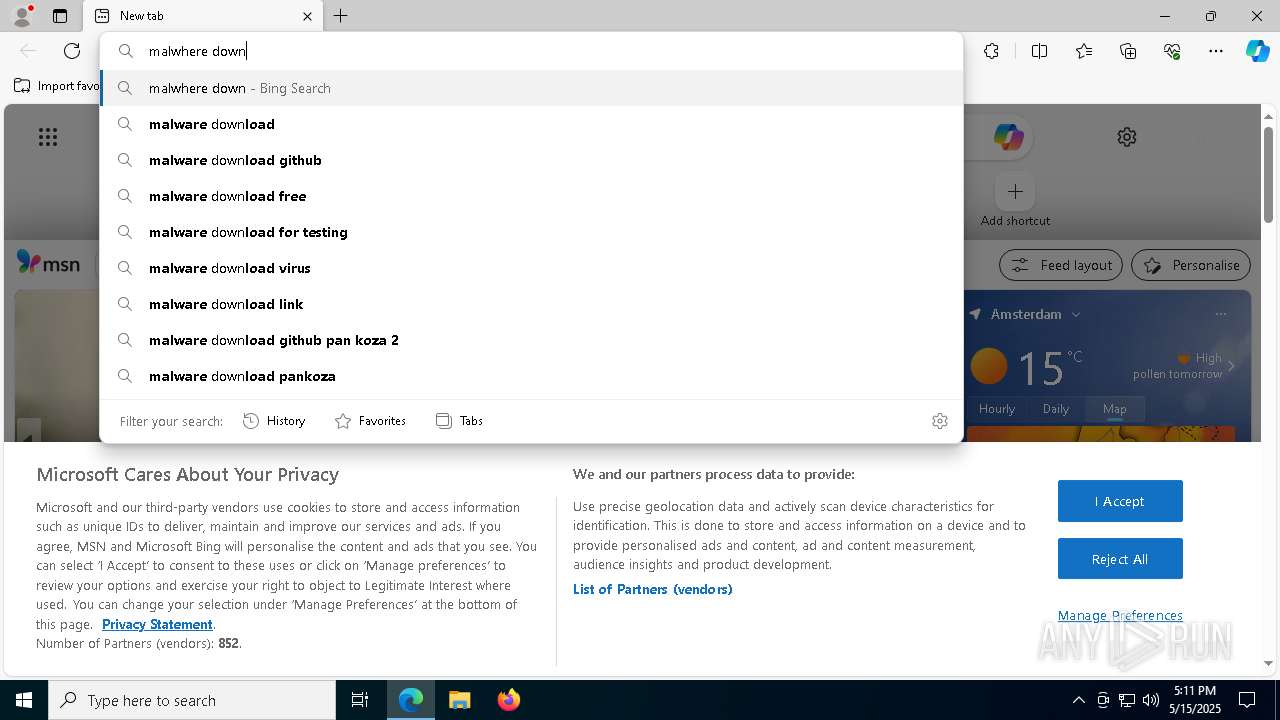Select 'malwhere down - Bing Search' suggestion
Screen dimensions: 1280x720
[x=531, y=88]
